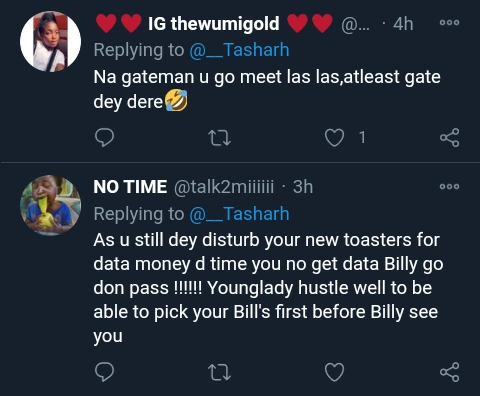480x396 pixels.
Task: Share thewumigold's gateman tweet
Action: pos(450,138)
